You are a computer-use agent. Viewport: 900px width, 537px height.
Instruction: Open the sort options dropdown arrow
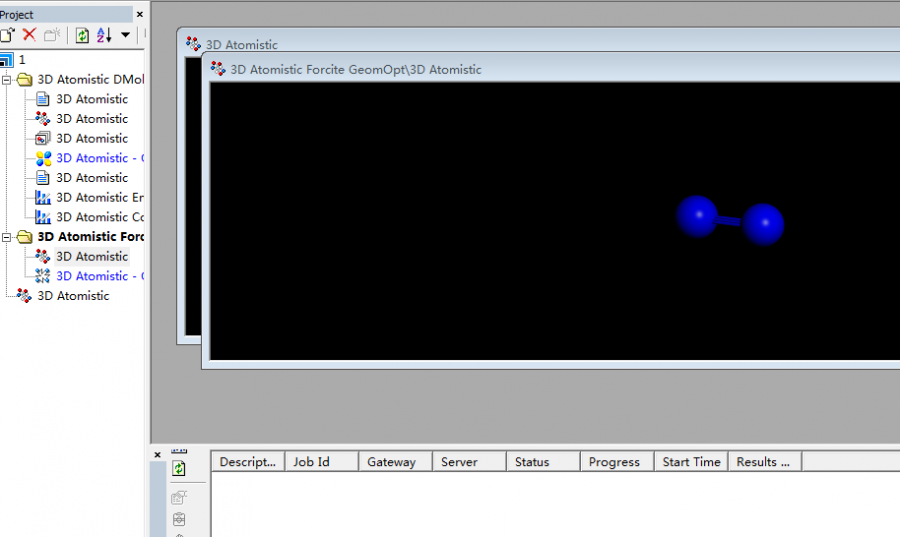click(x=125, y=35)
